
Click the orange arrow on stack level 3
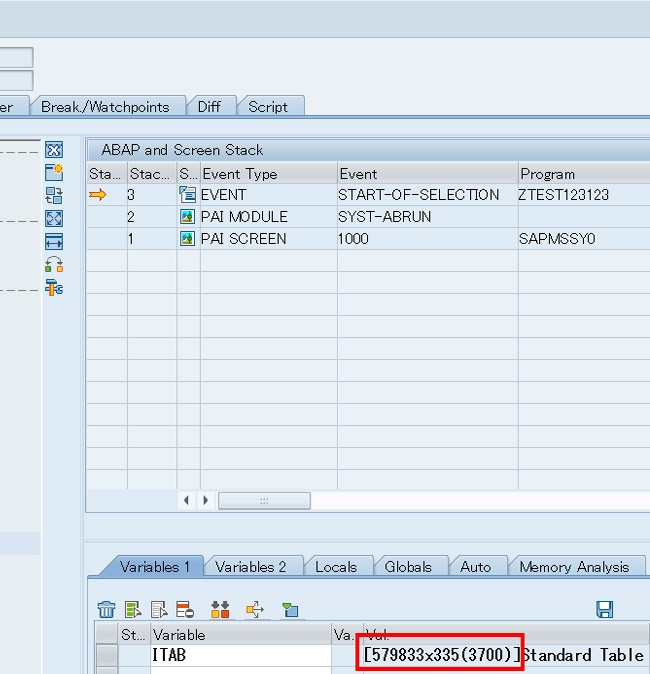[98, 195]
